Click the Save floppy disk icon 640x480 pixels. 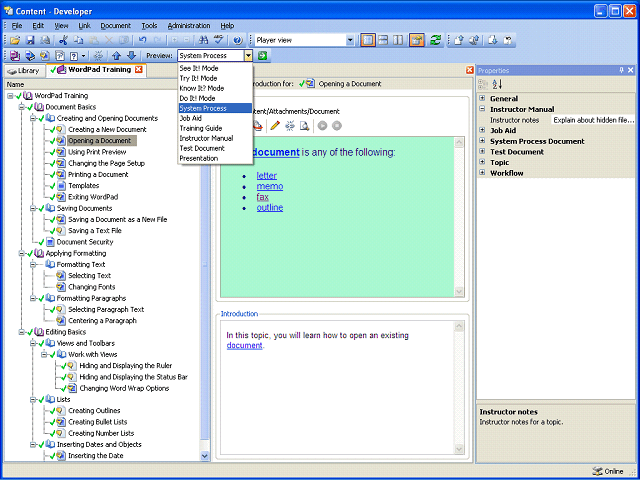30,40
